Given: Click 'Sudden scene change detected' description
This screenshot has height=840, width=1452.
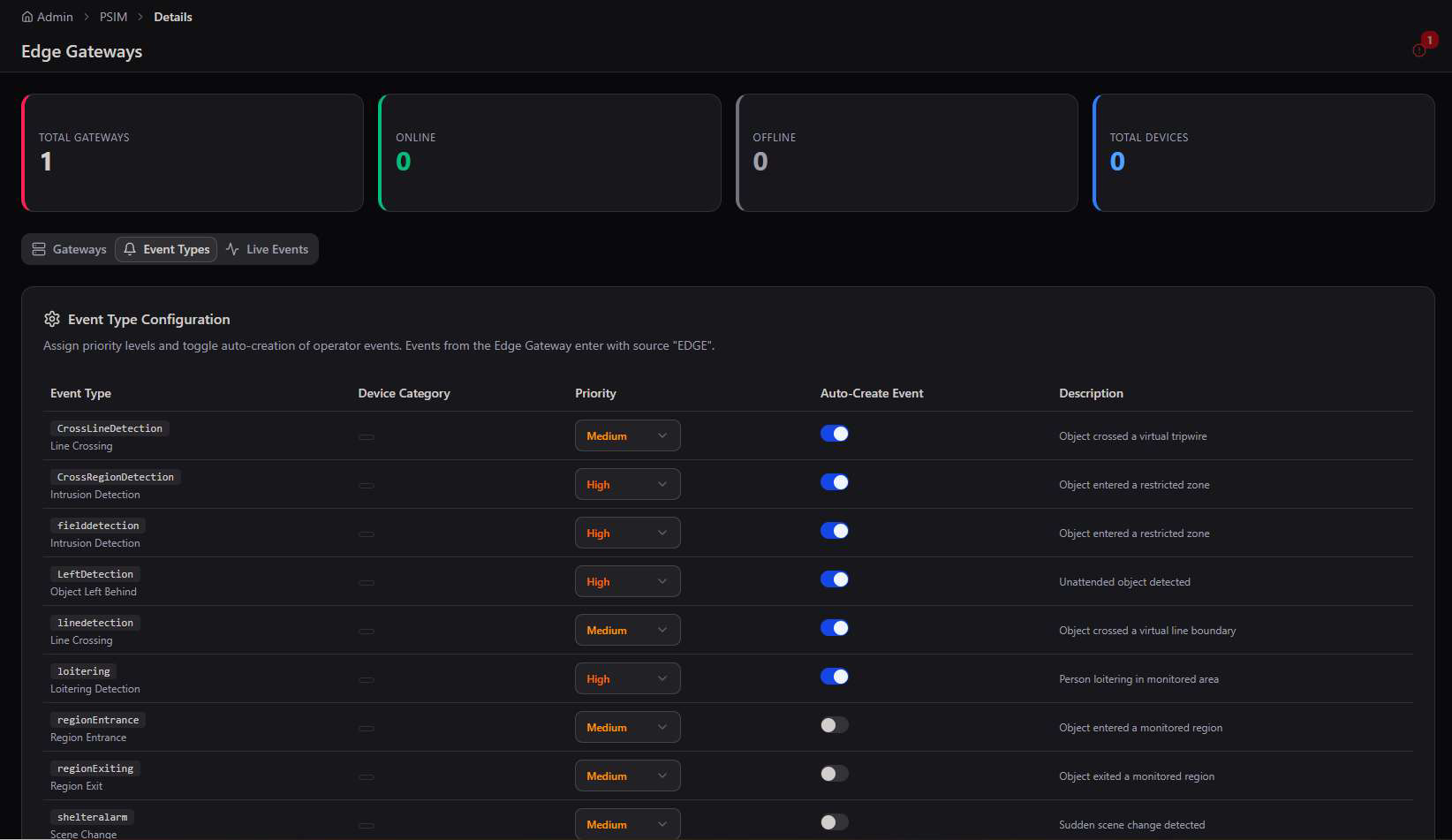Looking at the screenshot, I should tap(1131, 825).
